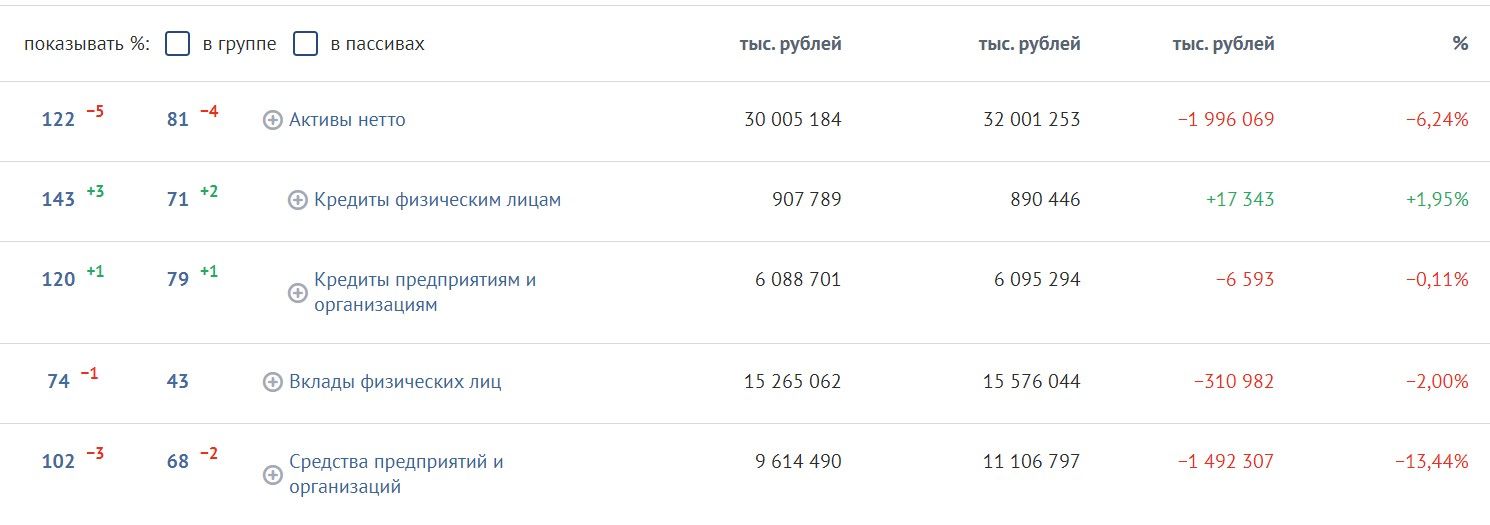Click the 'в группе' checkbox label
Image resolution: width=1490 pixels, height=525 pixels.
pyautogui.click(x=239, y=44)
